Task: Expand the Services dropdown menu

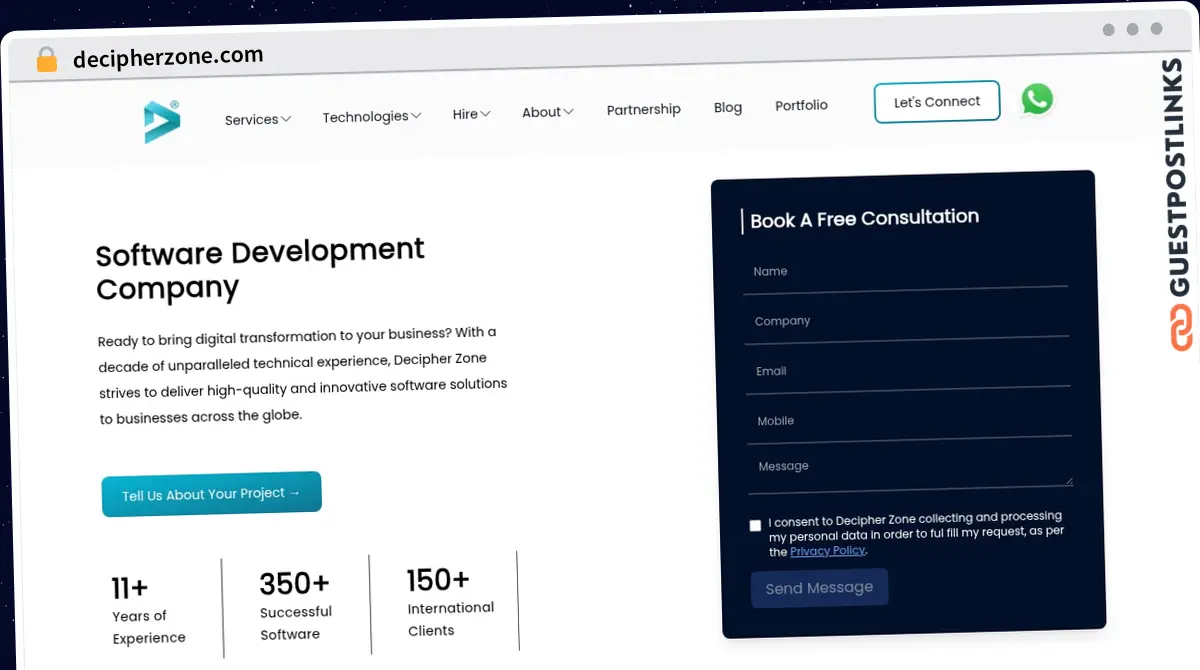Action: pyautogui.click(x=257, y=119)
